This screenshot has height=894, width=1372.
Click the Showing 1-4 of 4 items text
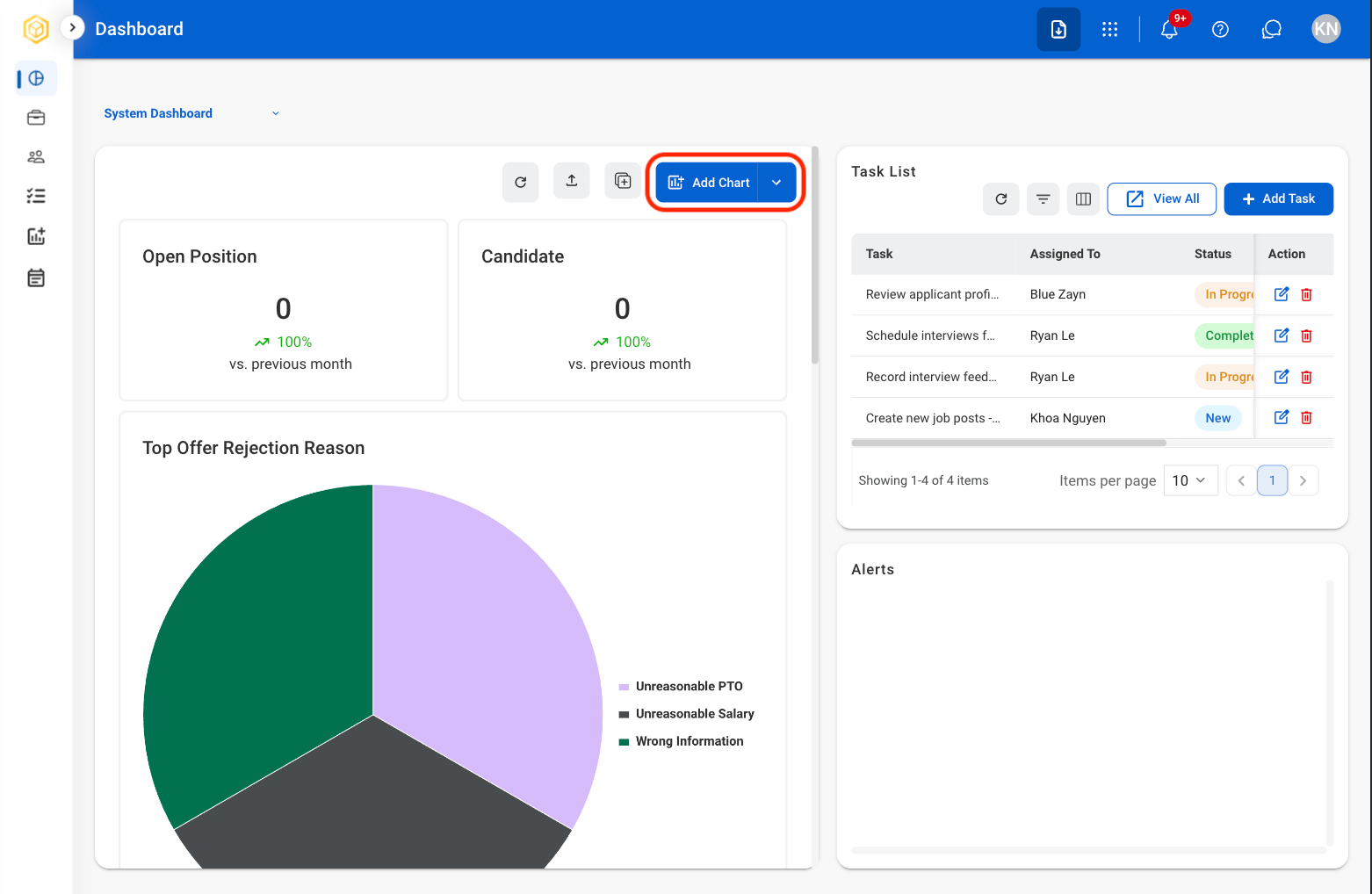click(x=923, y=480)
